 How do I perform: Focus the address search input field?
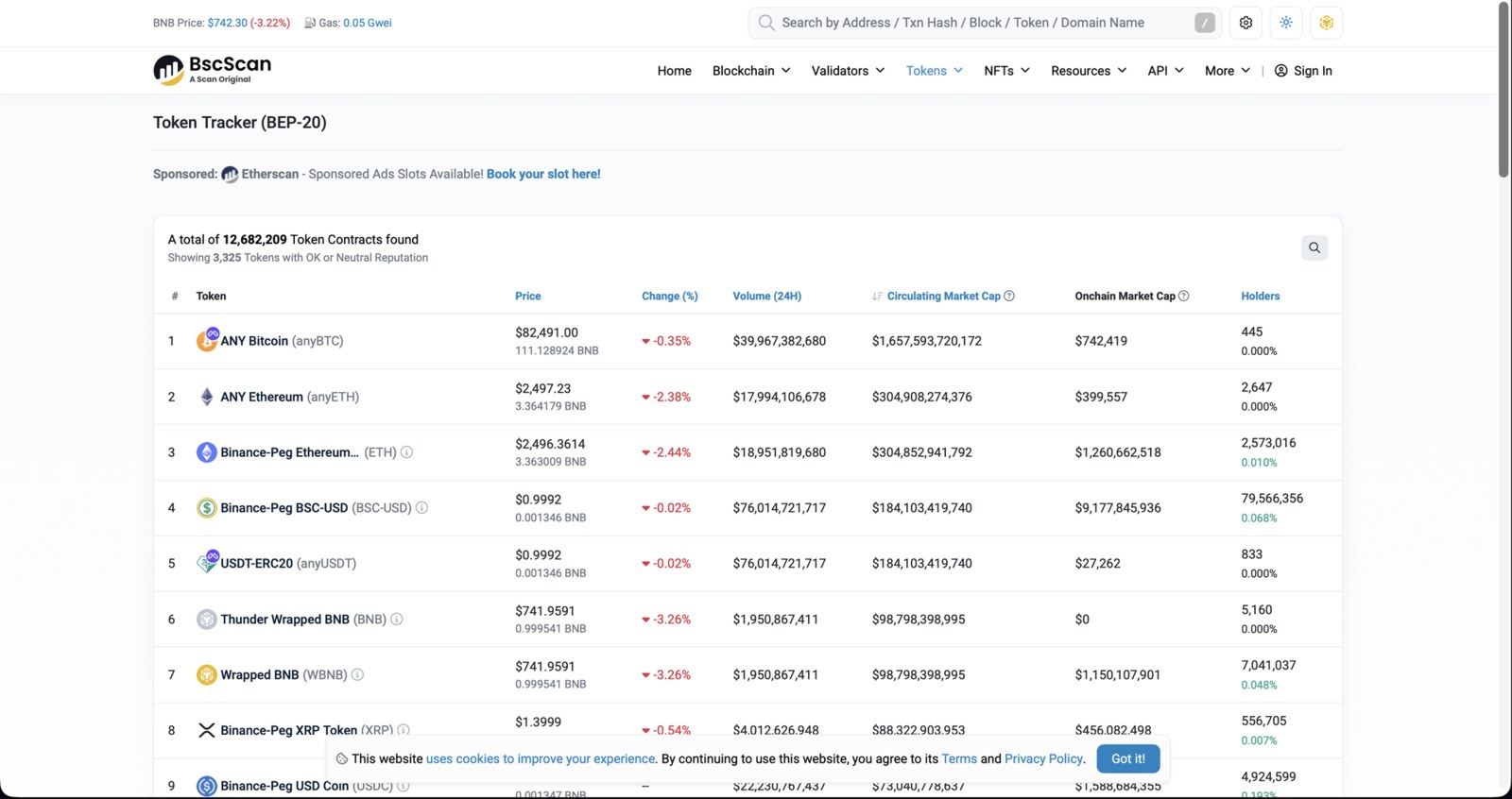983,23
